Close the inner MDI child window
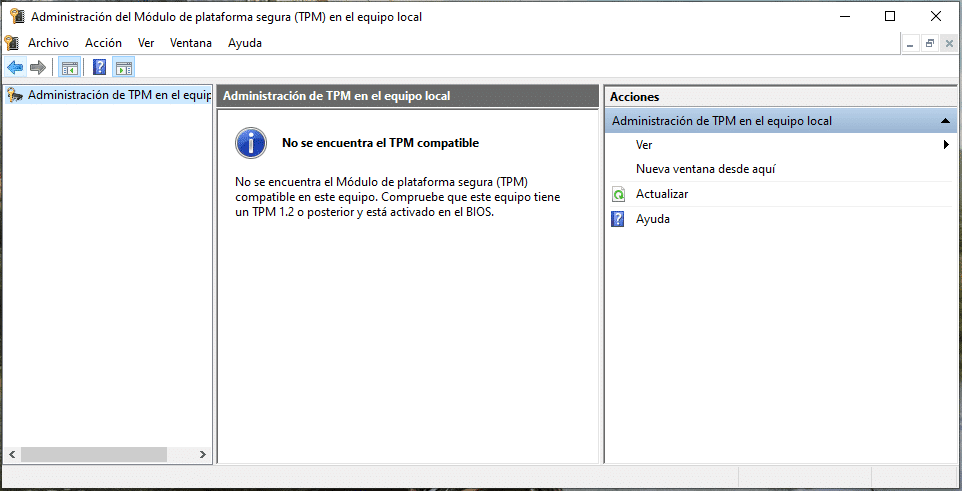 (x=949, y=44)
